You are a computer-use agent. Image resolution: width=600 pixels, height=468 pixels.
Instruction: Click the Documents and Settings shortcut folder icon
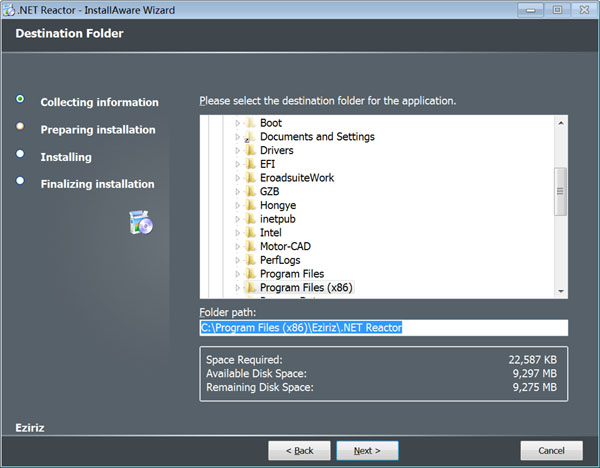(250, 137)
